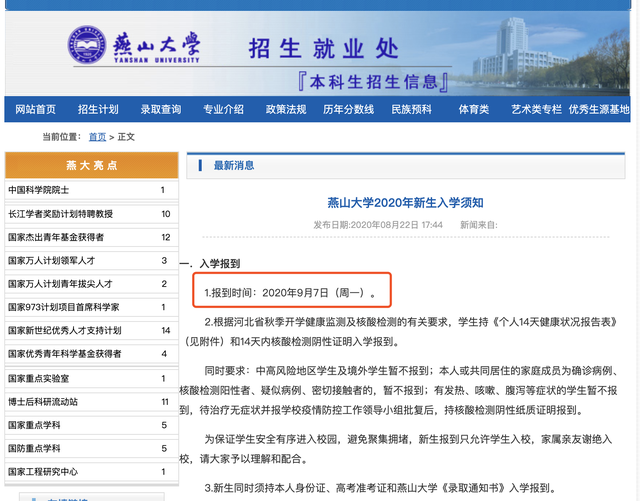The width and height of the screenshot is (640, 501).
Task: Go to 录取查询 in navigation bar
Action: click(x=161, y=109)
